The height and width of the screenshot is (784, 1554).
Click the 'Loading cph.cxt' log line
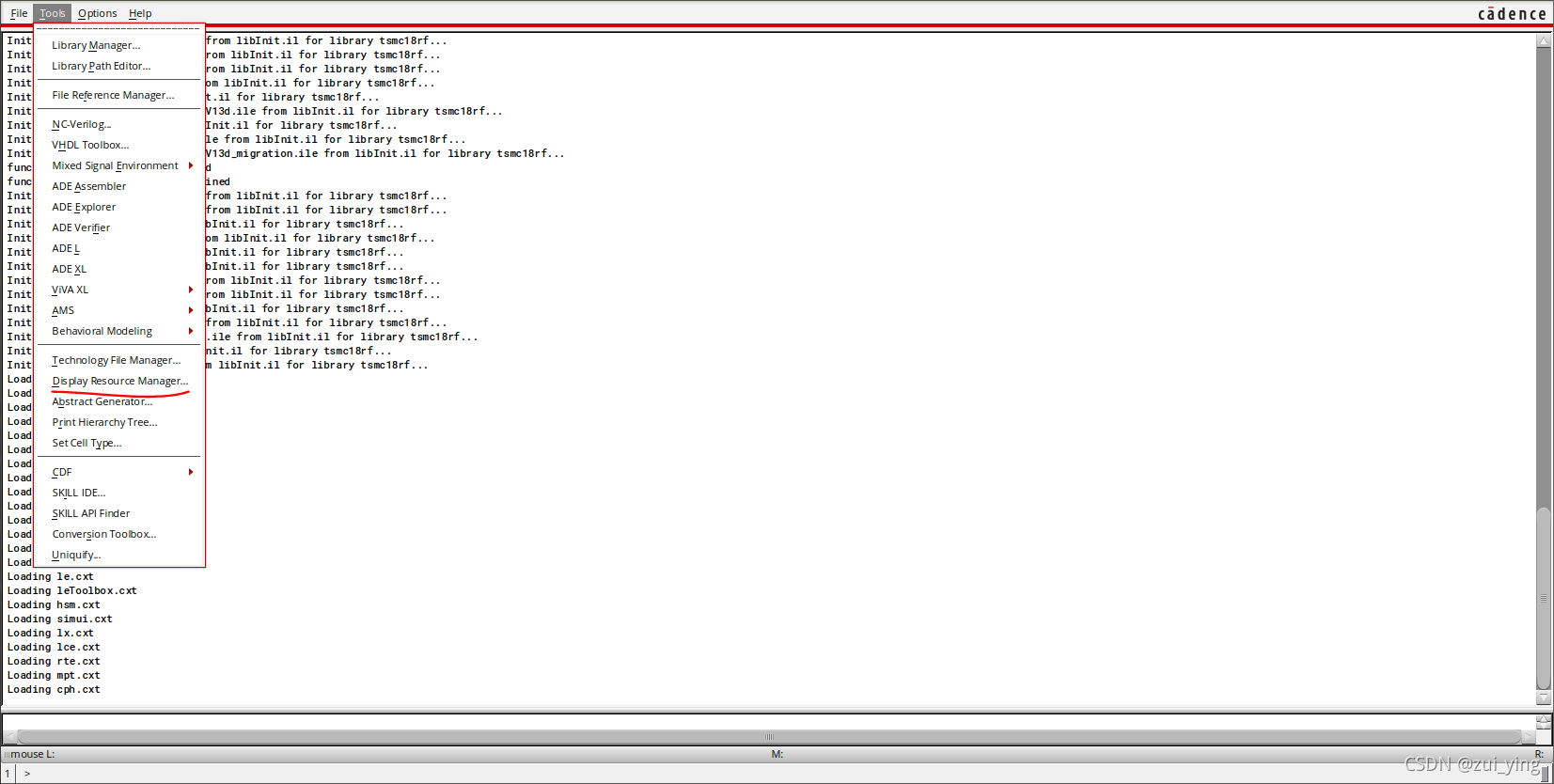click(53, 689)
